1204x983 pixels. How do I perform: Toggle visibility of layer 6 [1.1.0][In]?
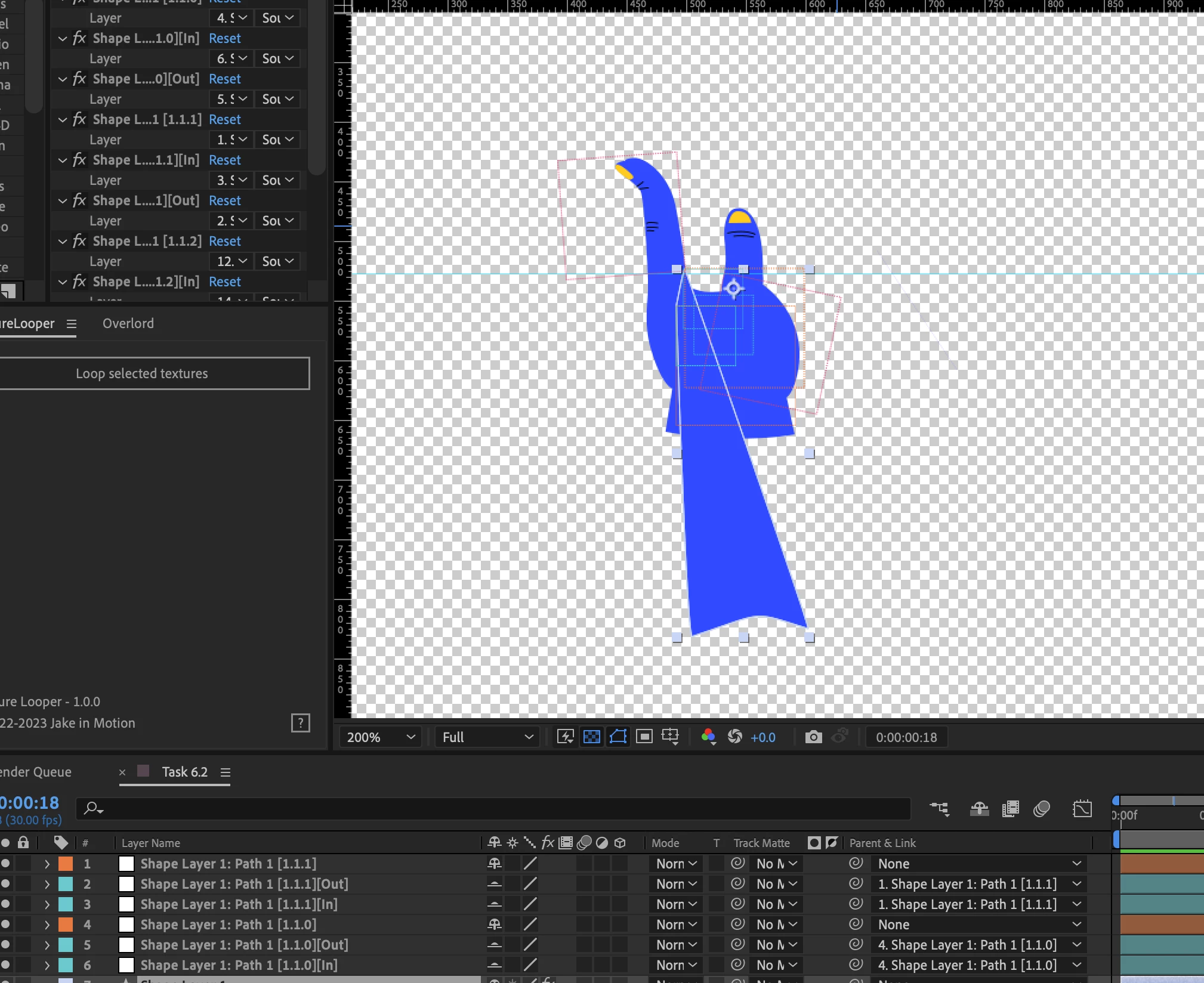click(x=5, y=965)
